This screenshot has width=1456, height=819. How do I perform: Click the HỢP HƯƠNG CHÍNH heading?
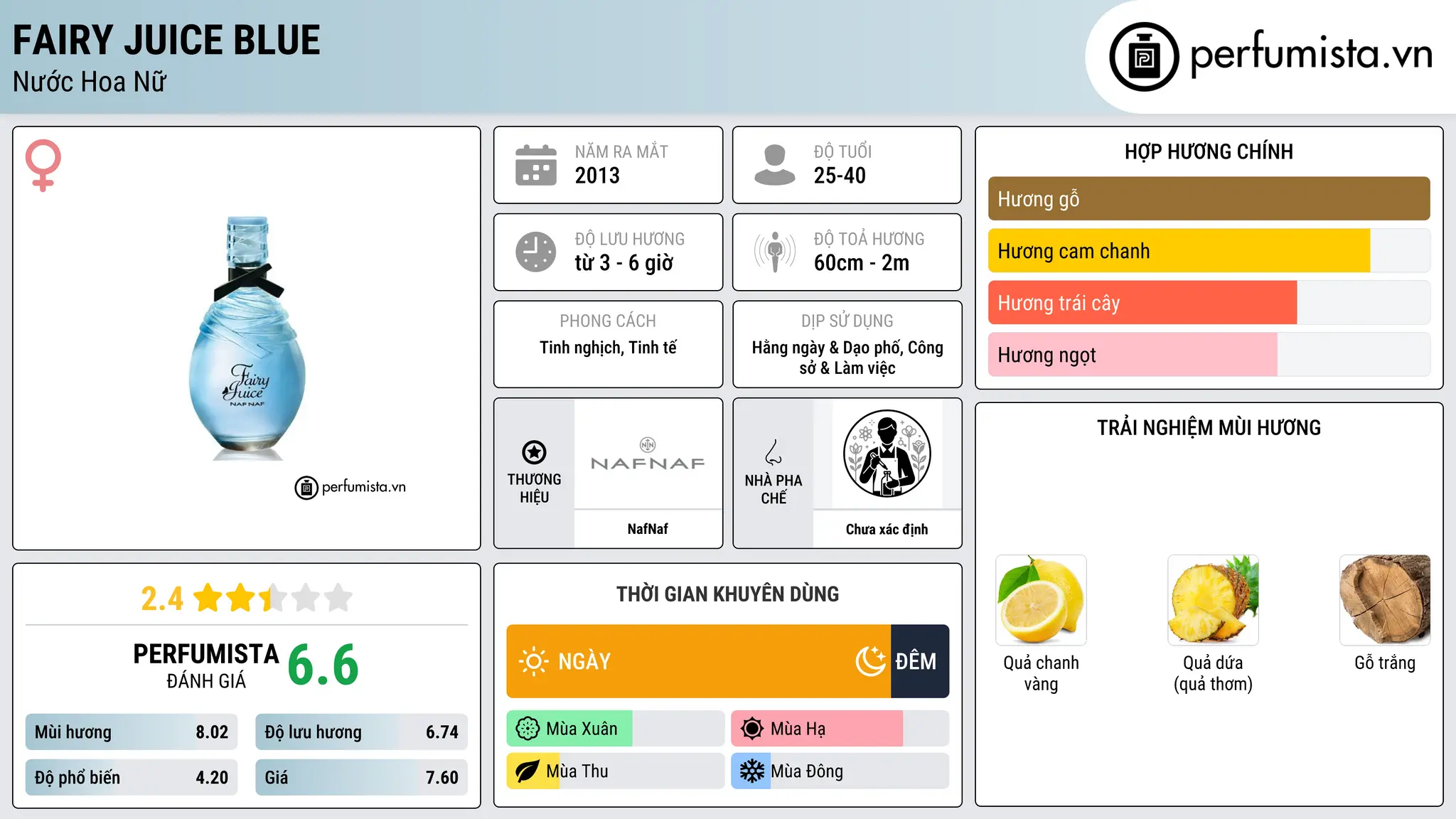(1209, 152)
